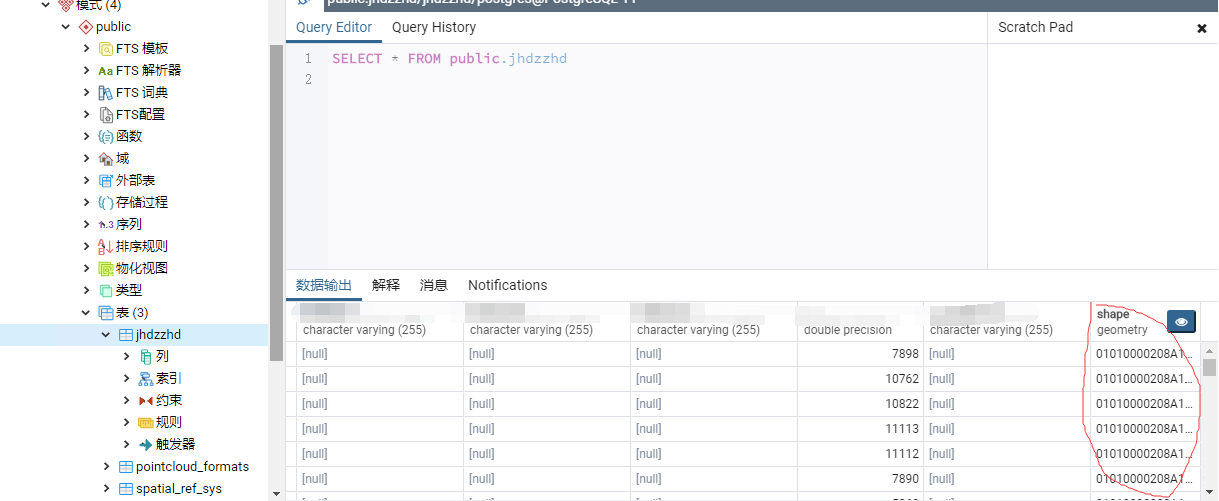
Task: Click the 函数 functions icon
Action: tap(106, 137)
